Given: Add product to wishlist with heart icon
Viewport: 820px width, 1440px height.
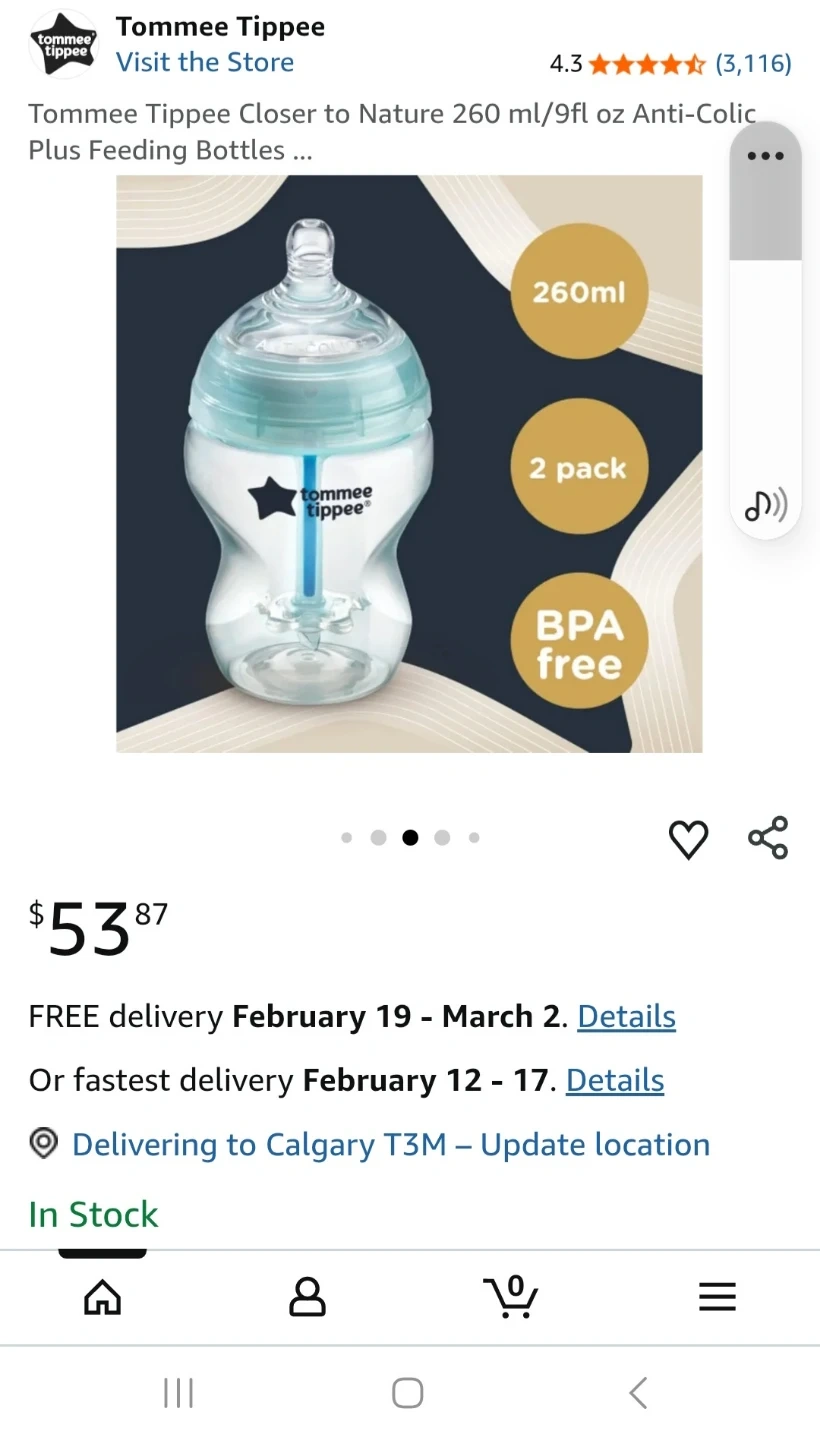Looking at the screenshot, I should pyautogui.click(x=688, y=839).
